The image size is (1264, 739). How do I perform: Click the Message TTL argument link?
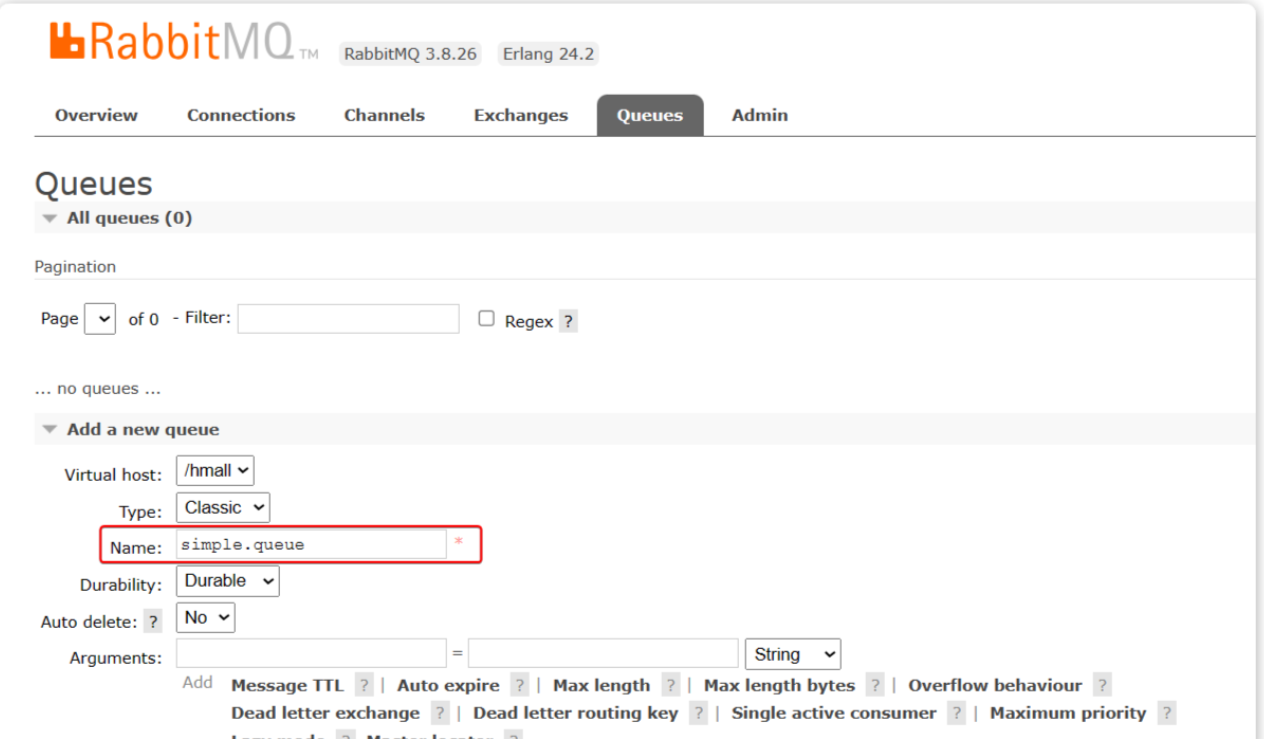pos(287,686)
